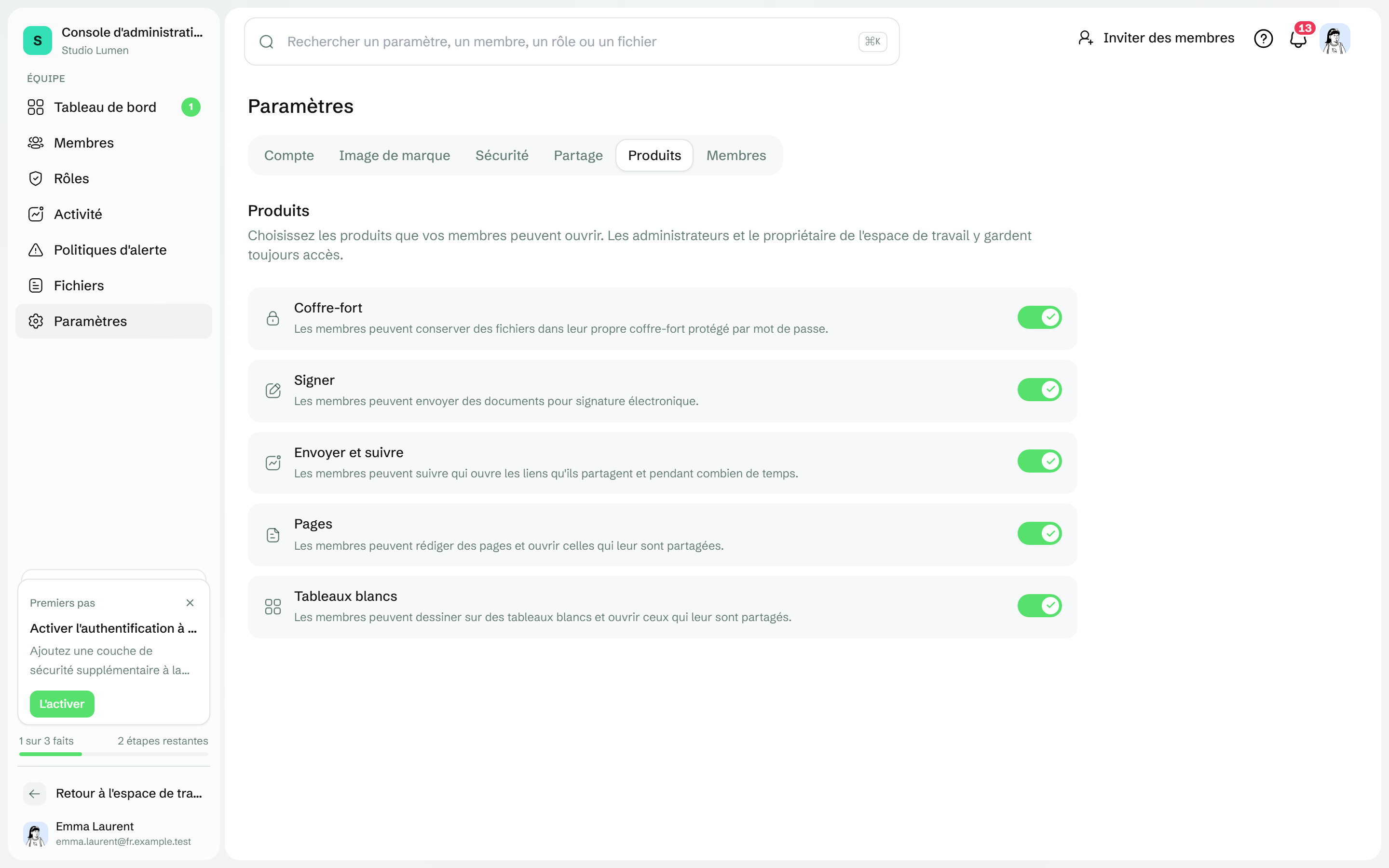Image resolution: width=1389 pixels, height=868 pixels.
Task: Open the Membres settings tab
Action: (x=736, y=156)
